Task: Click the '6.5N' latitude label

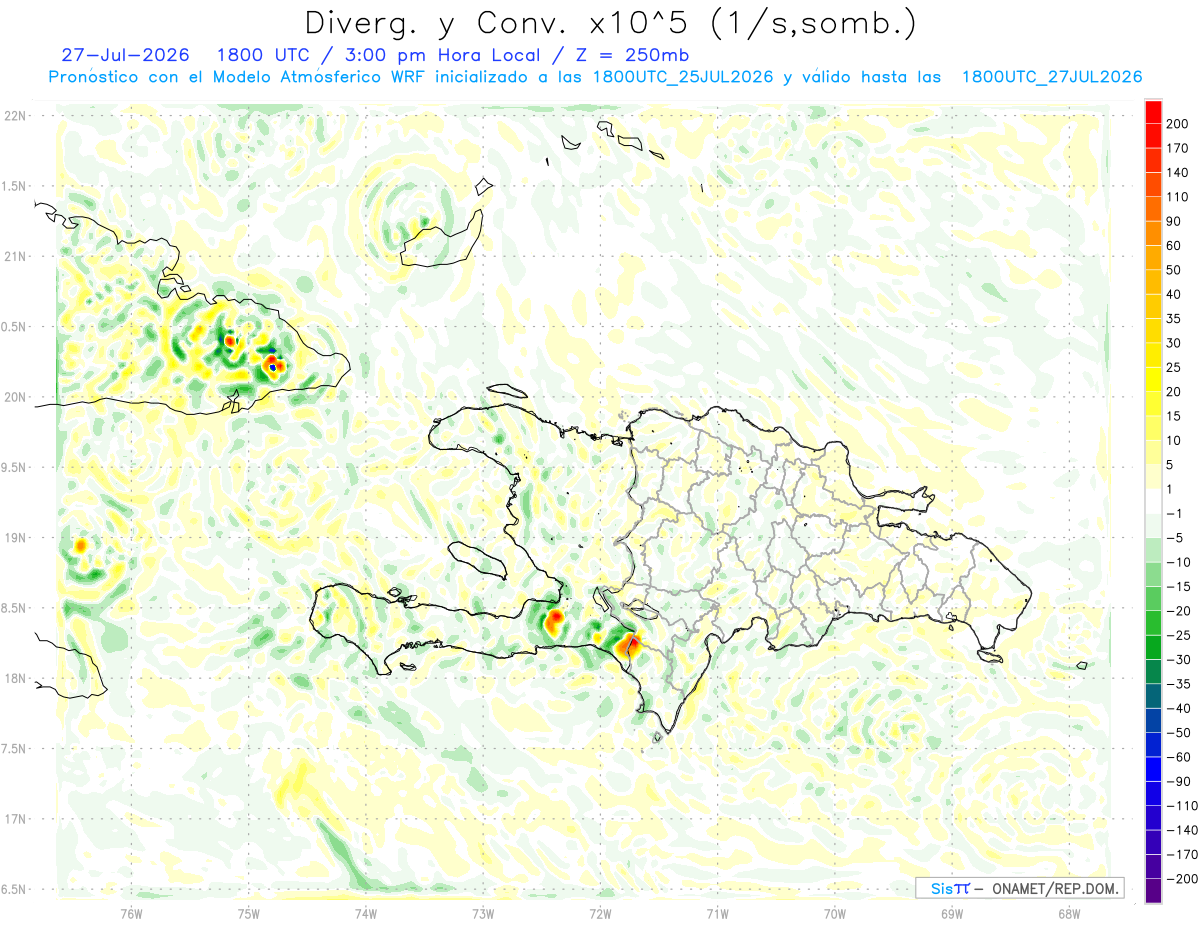Action: click(12, 889)
